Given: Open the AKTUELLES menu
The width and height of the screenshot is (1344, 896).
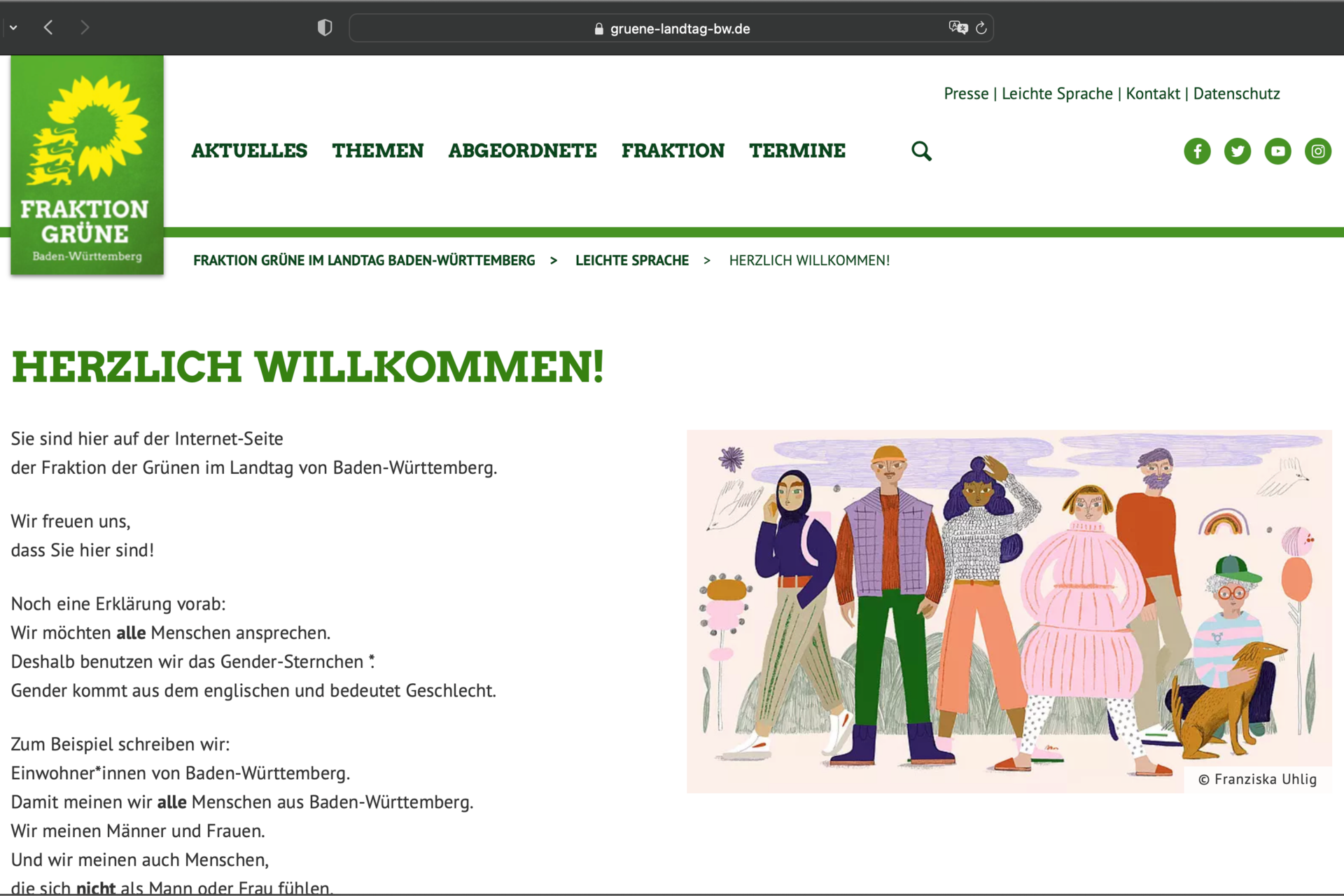Looking at the screenshot, I should click(x=249, y=150).
